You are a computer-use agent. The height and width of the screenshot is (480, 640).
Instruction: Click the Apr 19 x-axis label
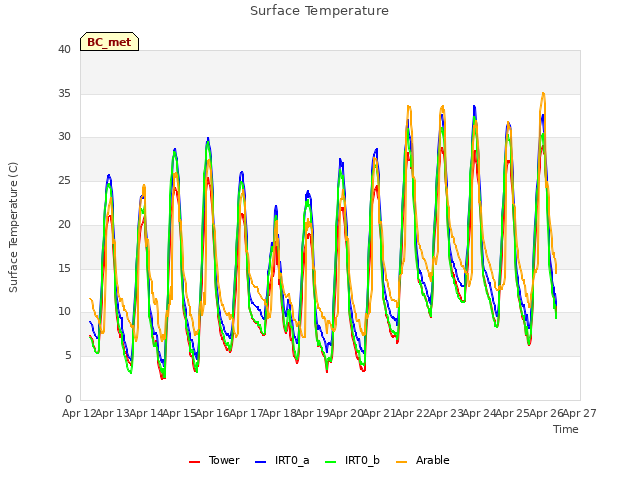coord(312,413)
